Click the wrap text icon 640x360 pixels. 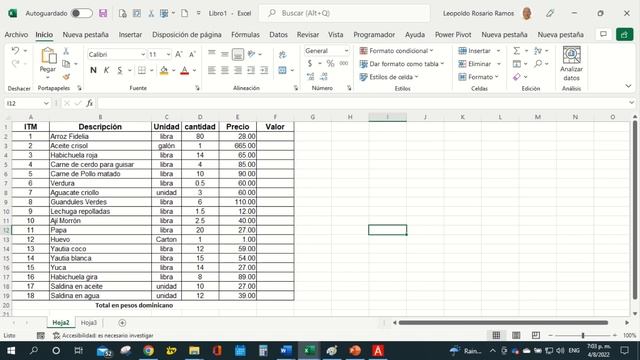[282, 55]
